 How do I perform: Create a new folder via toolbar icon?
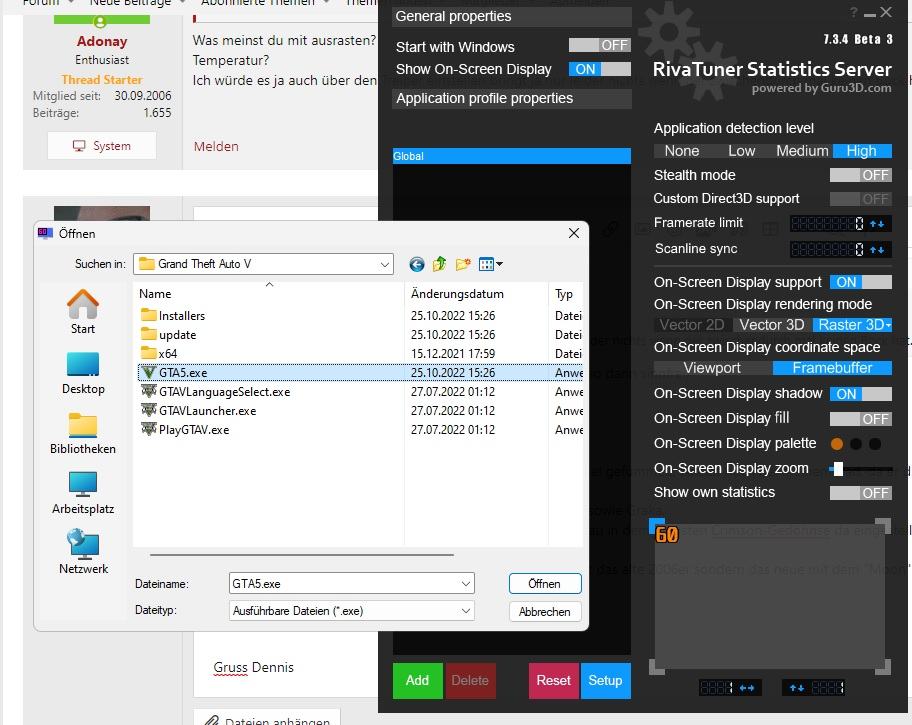[x=463, y=264]
